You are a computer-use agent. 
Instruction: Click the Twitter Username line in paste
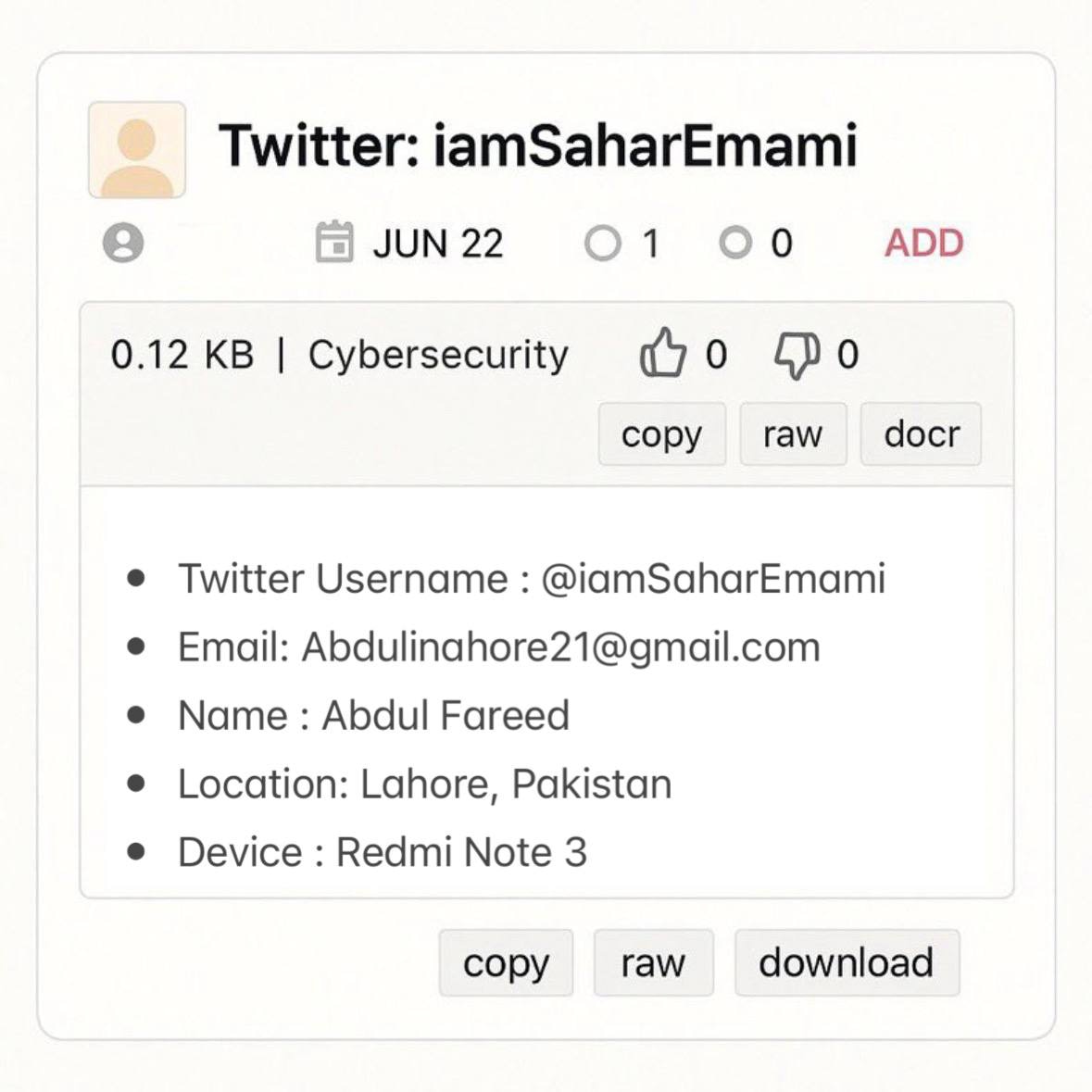pos(532,579)
